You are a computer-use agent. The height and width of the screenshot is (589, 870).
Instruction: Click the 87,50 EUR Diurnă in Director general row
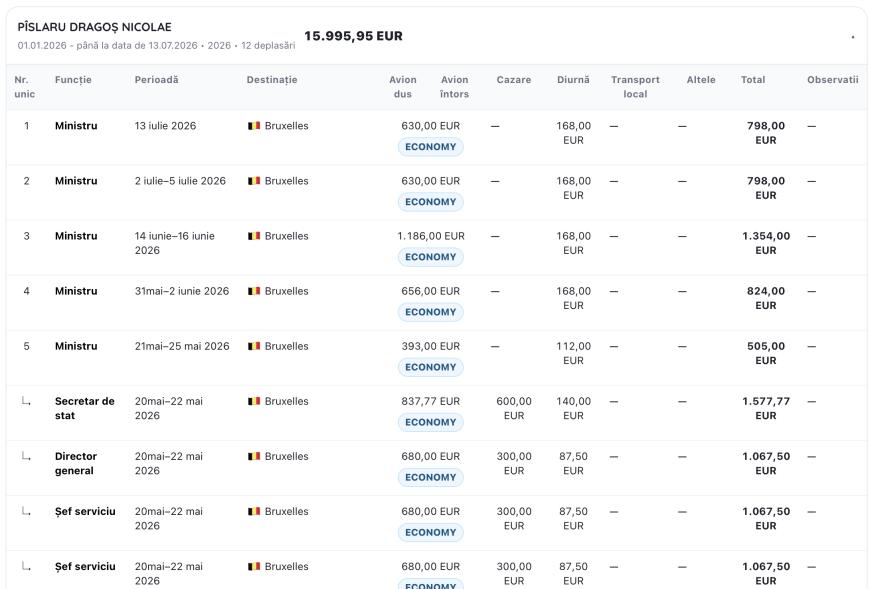click(573, 463)
